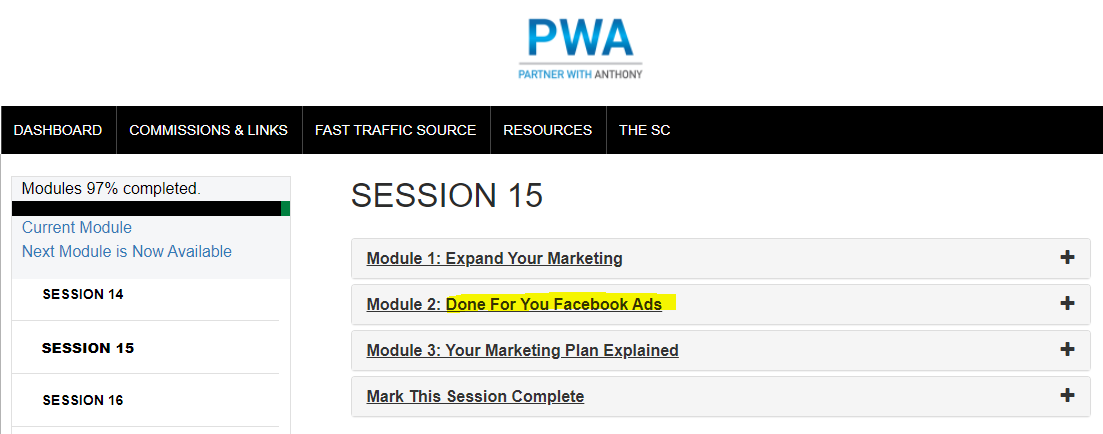This screenshot has width=1103, height=434.
Task: Open The SC menu item
Action: pyautogui.click(x=644, y=130)
